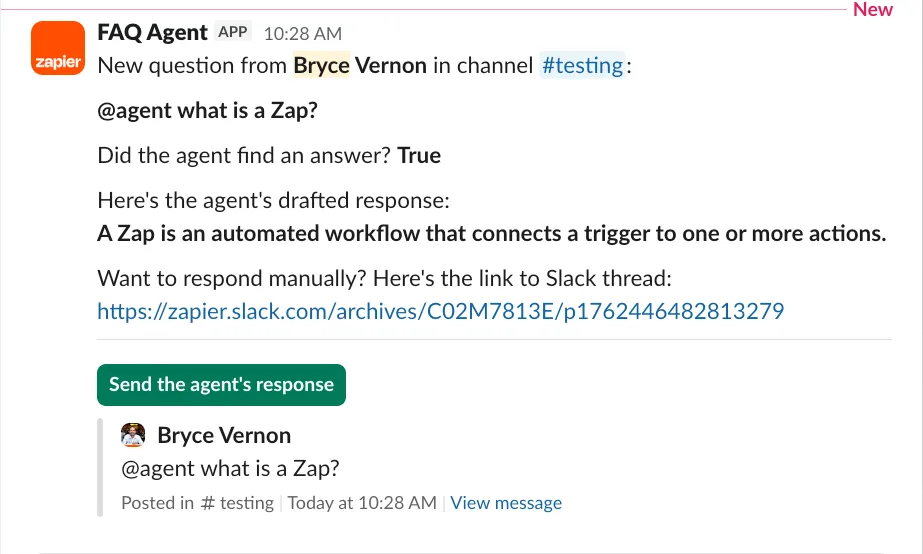This screenshot has height=554, width=923.
Task: Open the testing channel name in Posted in footer
Action: [x=247, y=503]
